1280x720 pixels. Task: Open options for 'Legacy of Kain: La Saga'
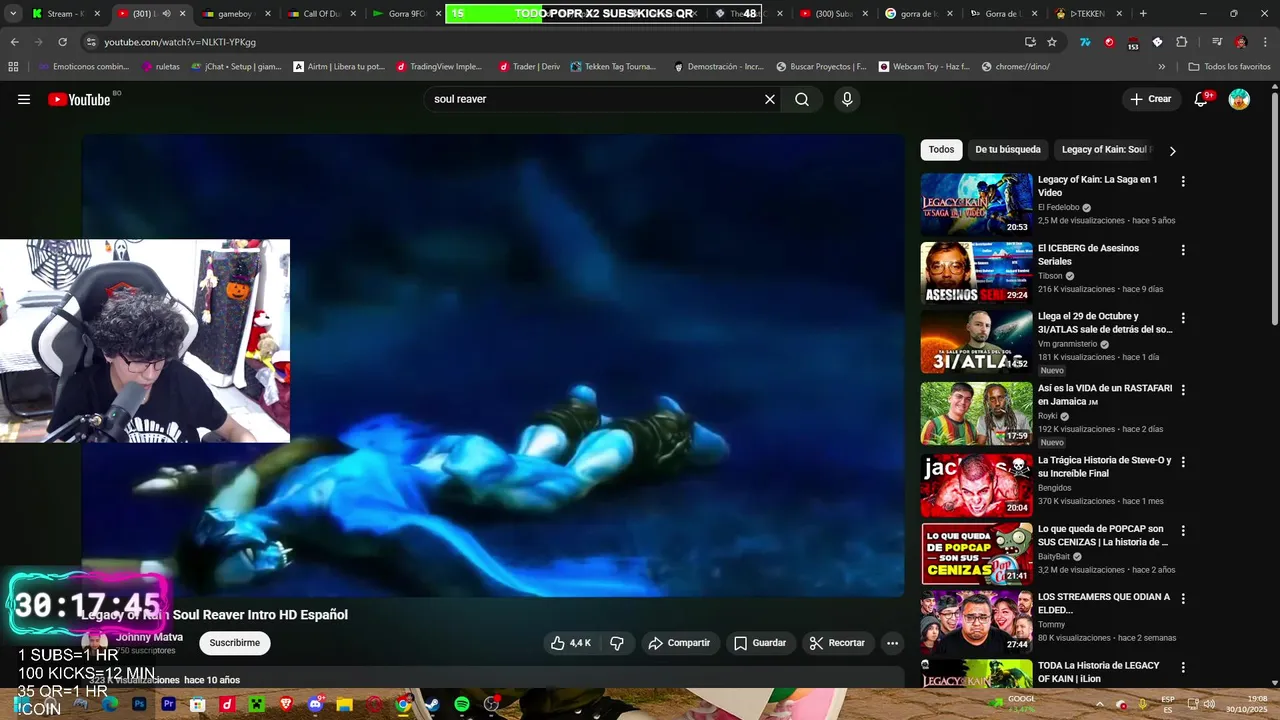point(1183,182)
